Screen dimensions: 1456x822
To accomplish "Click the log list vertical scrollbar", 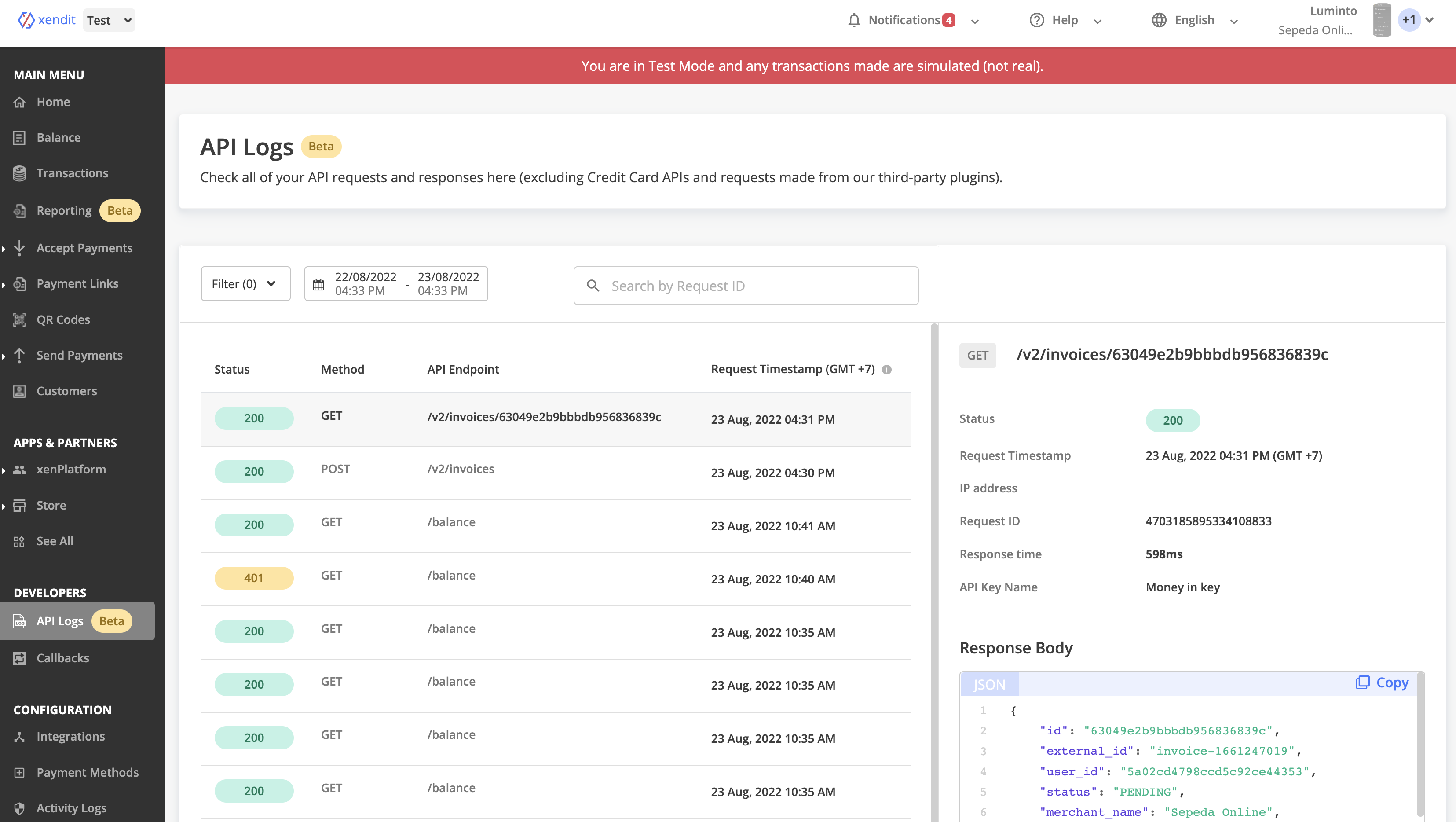I will 934,571.
